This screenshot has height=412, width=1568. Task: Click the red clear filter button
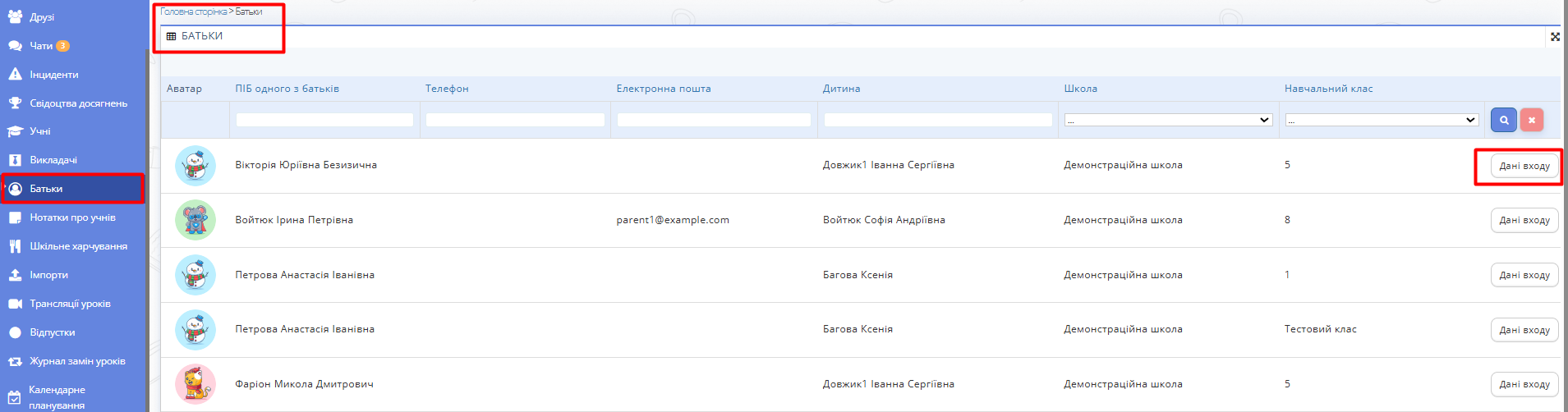(1531, 120)
